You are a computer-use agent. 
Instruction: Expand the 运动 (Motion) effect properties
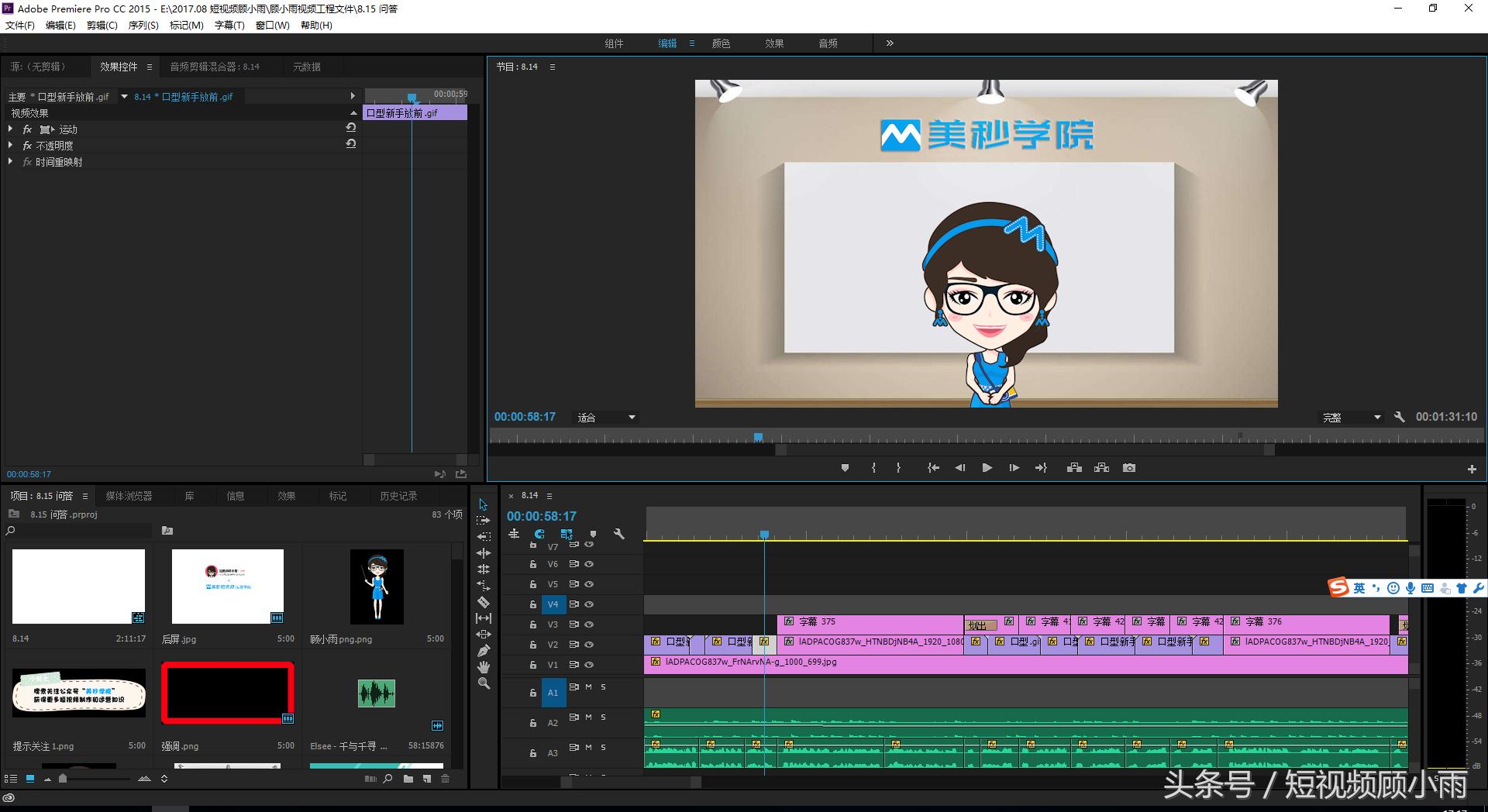click(10, 129)
